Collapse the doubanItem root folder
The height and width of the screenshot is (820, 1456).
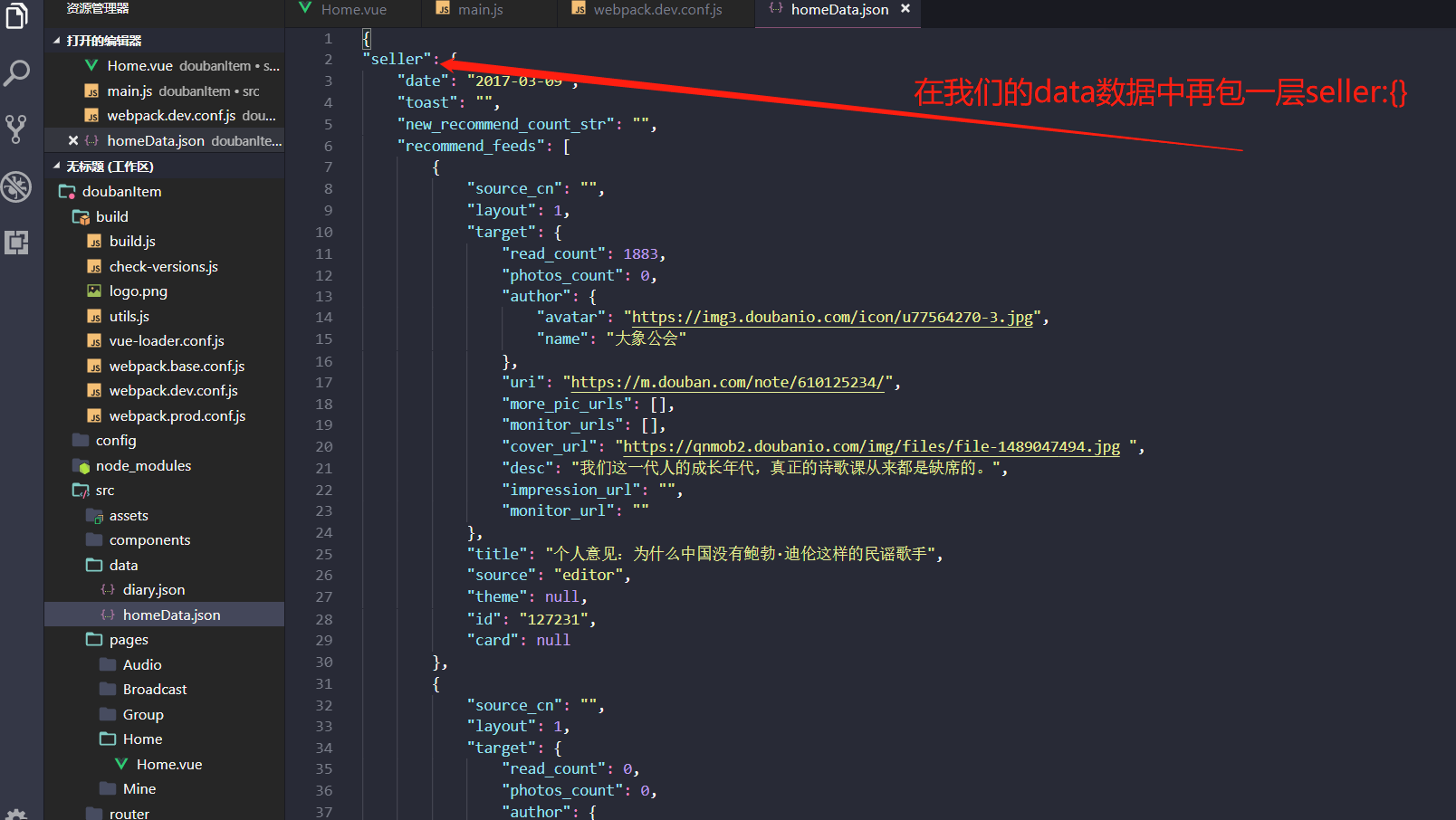165,192
